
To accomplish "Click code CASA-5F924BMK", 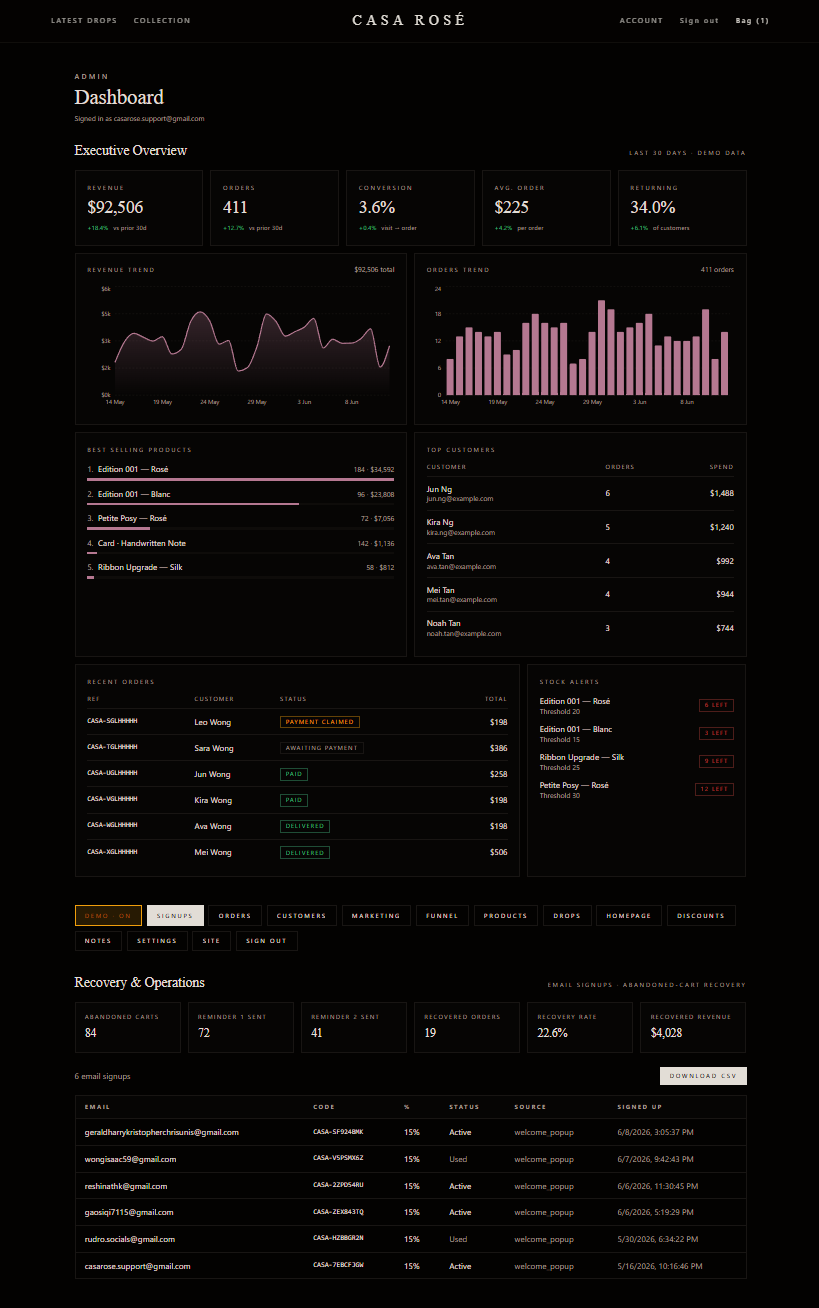I will point(338,1132).
